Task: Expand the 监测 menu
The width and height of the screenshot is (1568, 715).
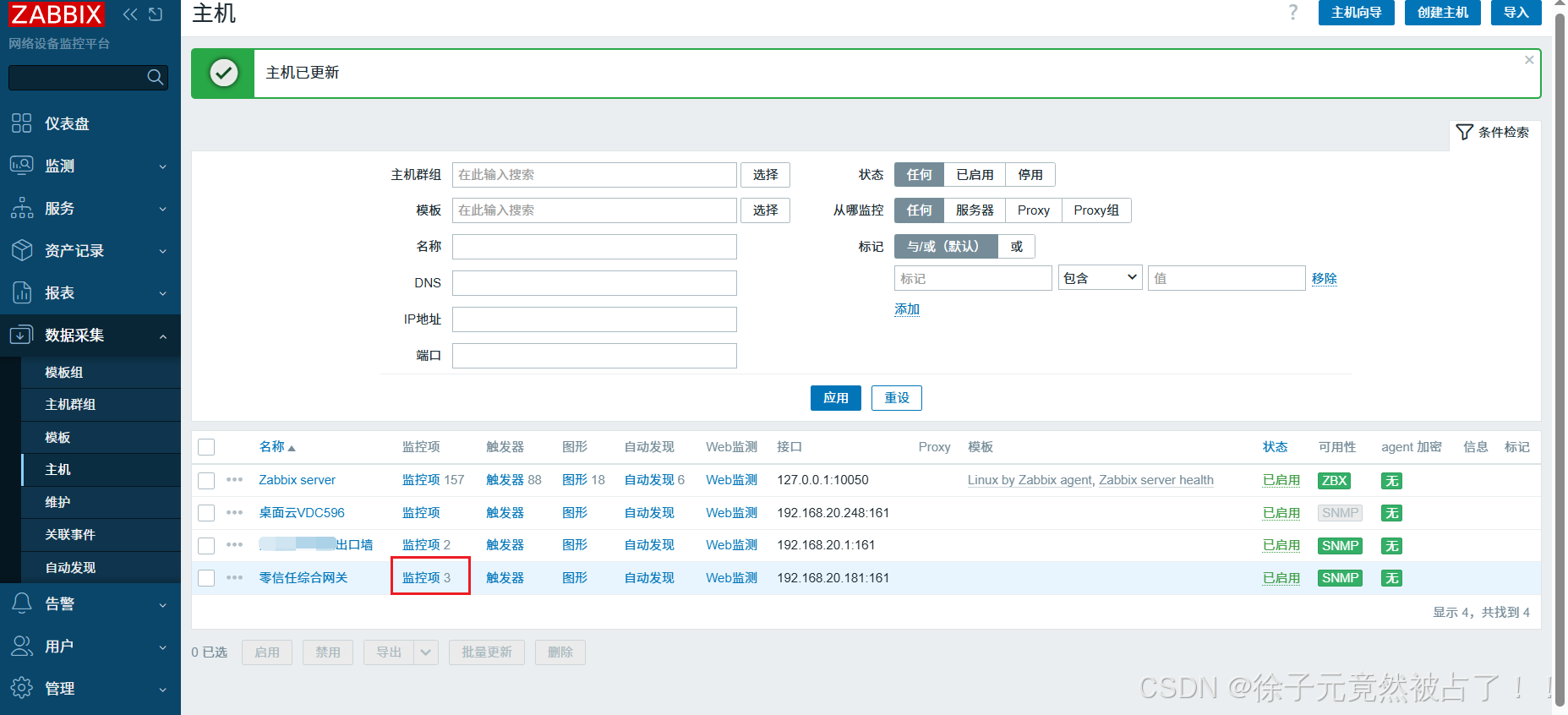Action: click(x=163, y=166)
